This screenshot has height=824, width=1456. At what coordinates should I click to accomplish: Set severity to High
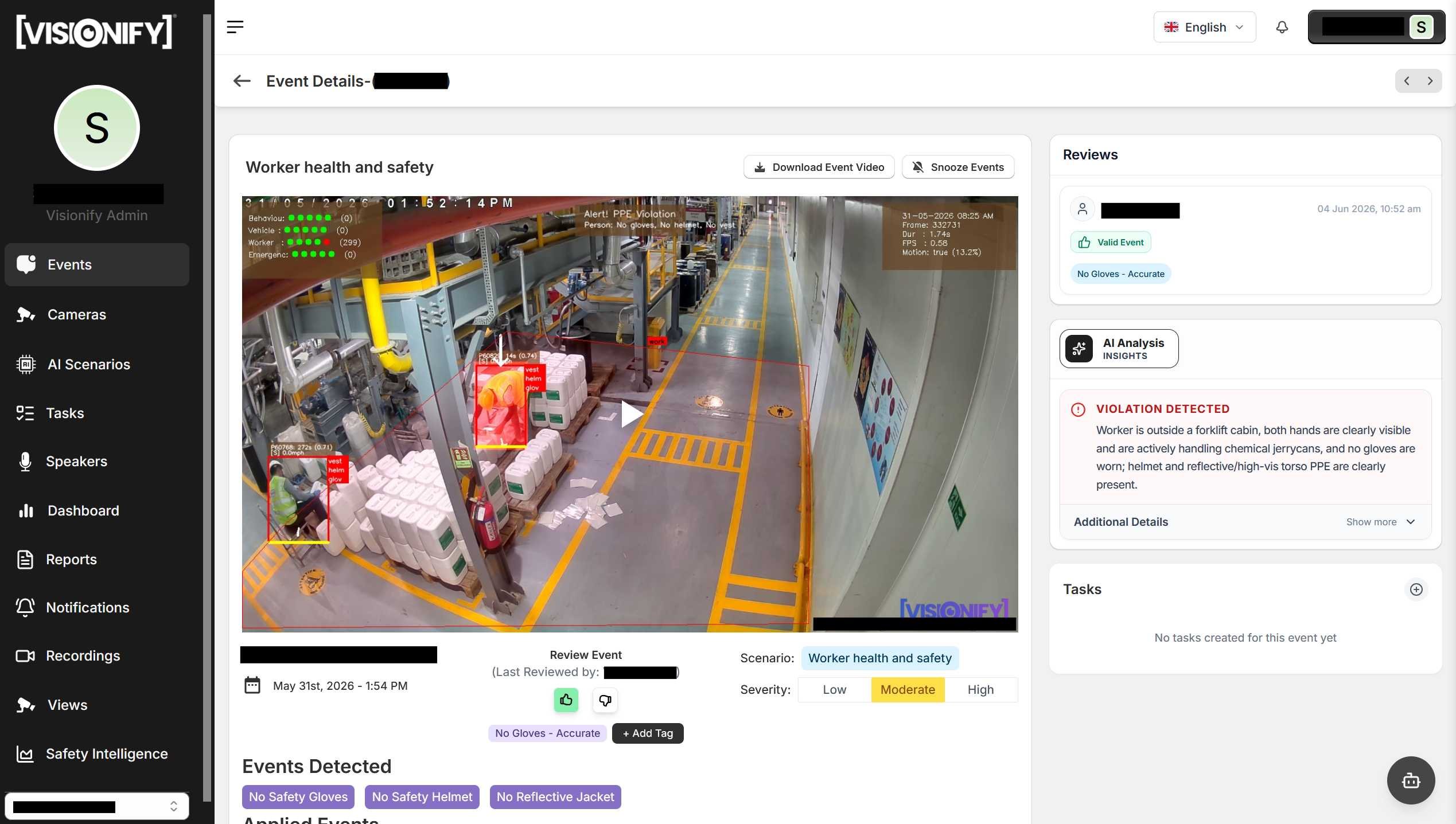[981, 690]
